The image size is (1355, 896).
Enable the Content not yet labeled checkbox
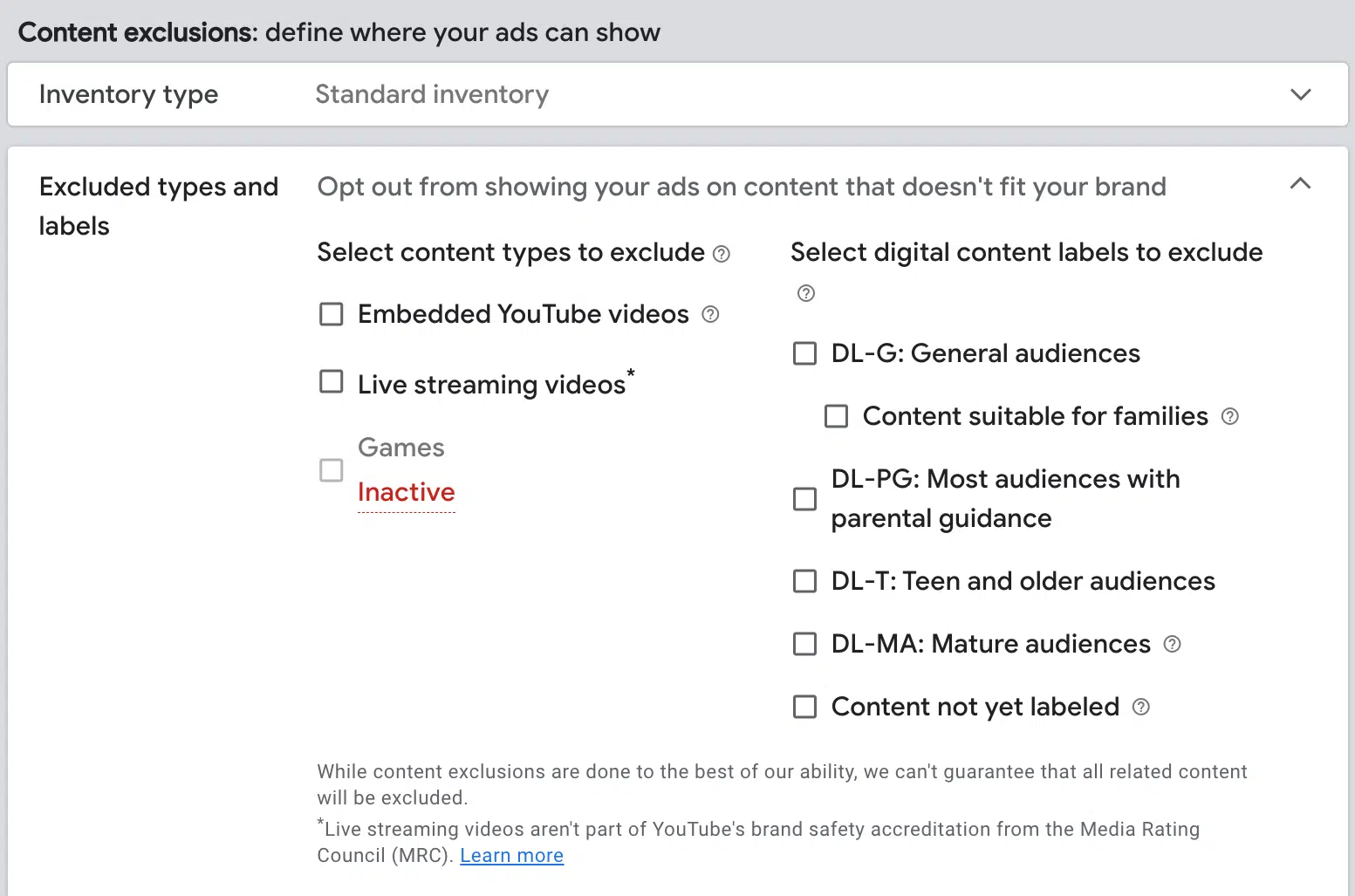(x=804, y=707)
